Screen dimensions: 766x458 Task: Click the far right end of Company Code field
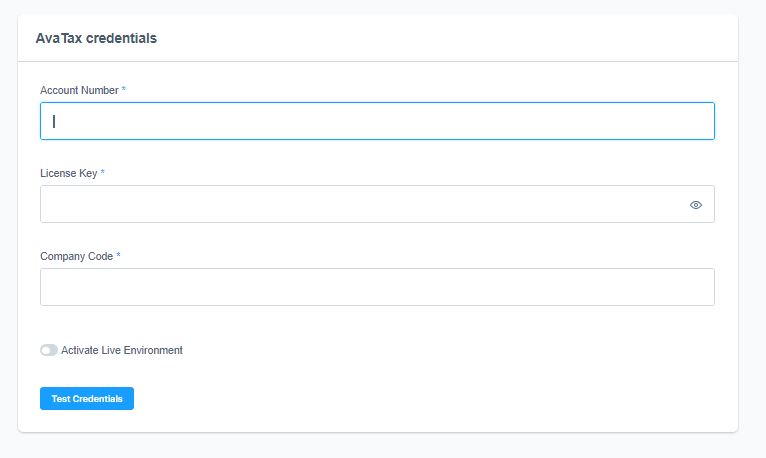pos(703,287)
